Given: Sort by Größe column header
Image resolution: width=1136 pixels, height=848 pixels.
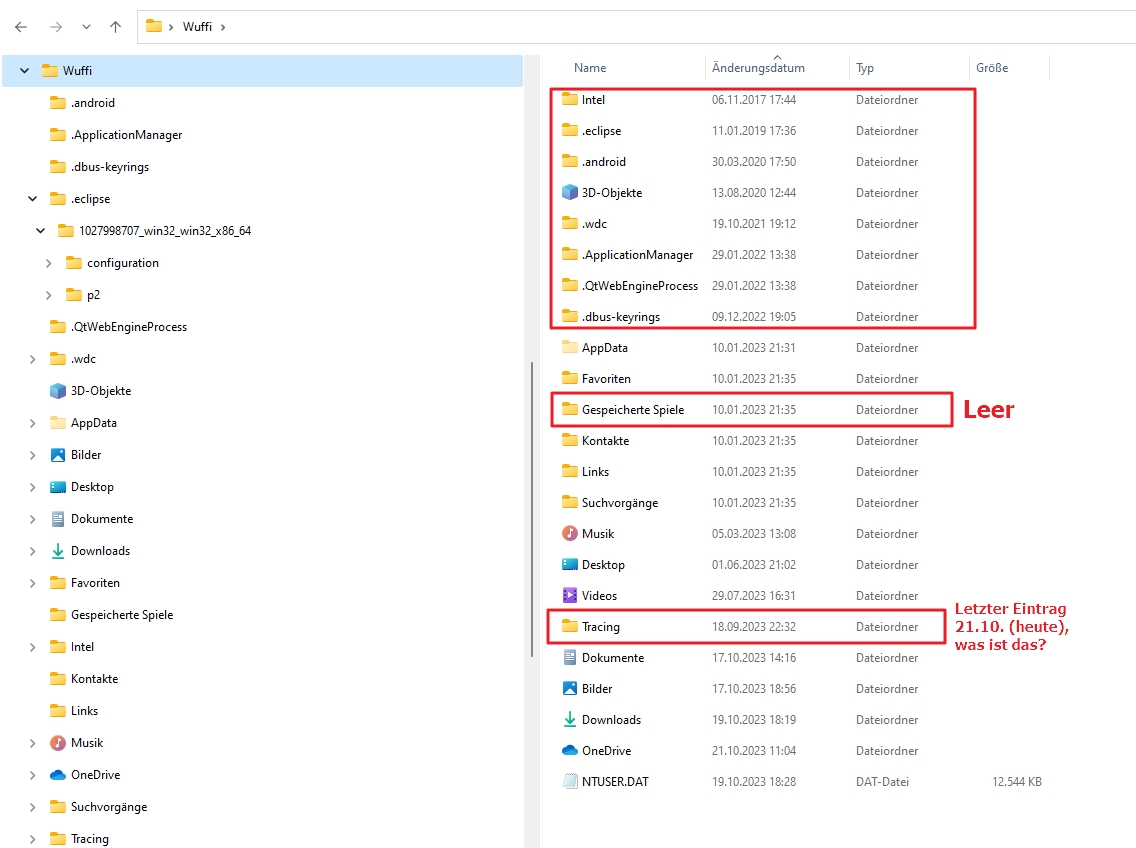Looking at the screenshot, I should 992,67.
